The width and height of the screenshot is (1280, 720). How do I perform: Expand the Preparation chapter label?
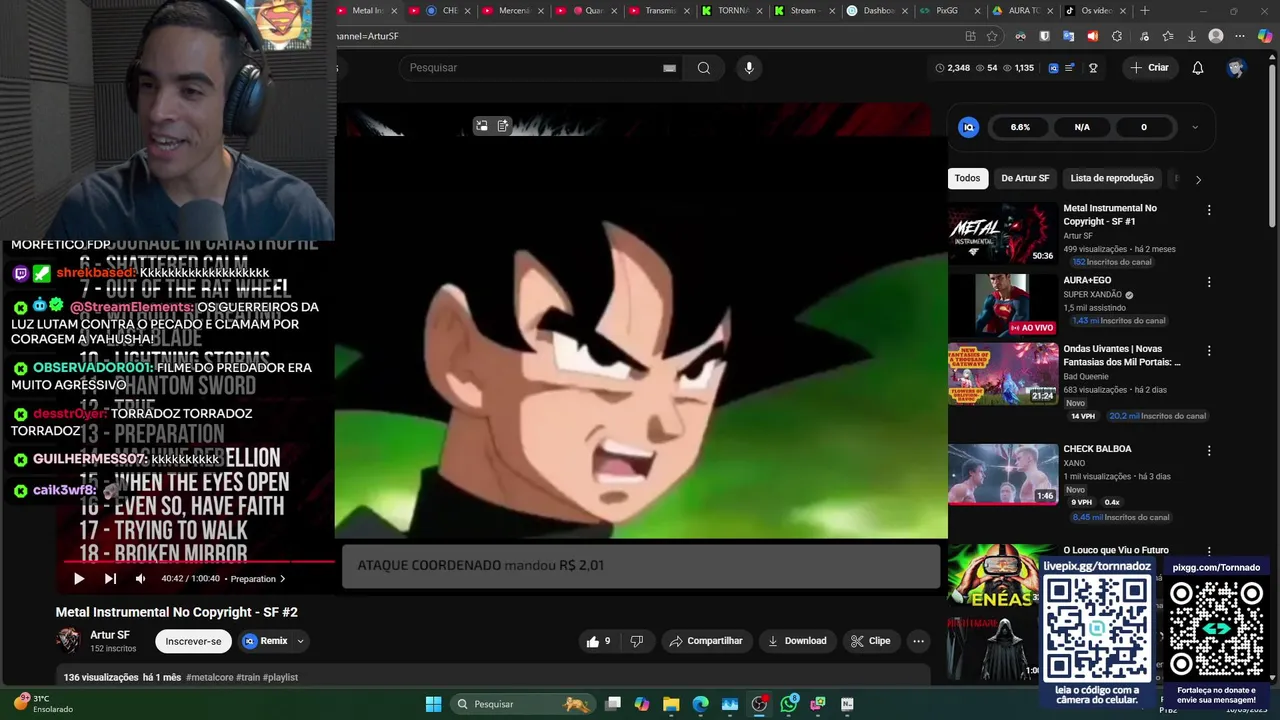point(257,578)
